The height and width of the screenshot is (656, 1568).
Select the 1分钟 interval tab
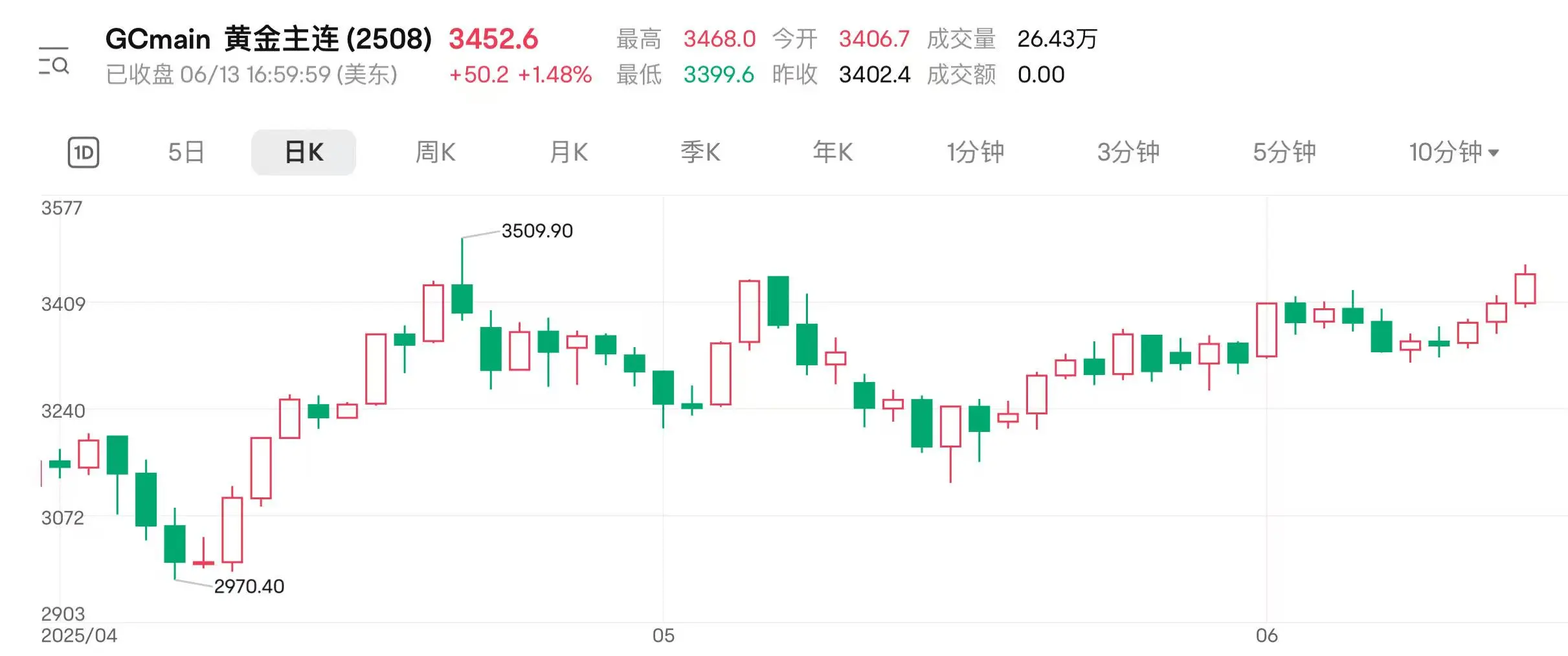pos(975,152)
